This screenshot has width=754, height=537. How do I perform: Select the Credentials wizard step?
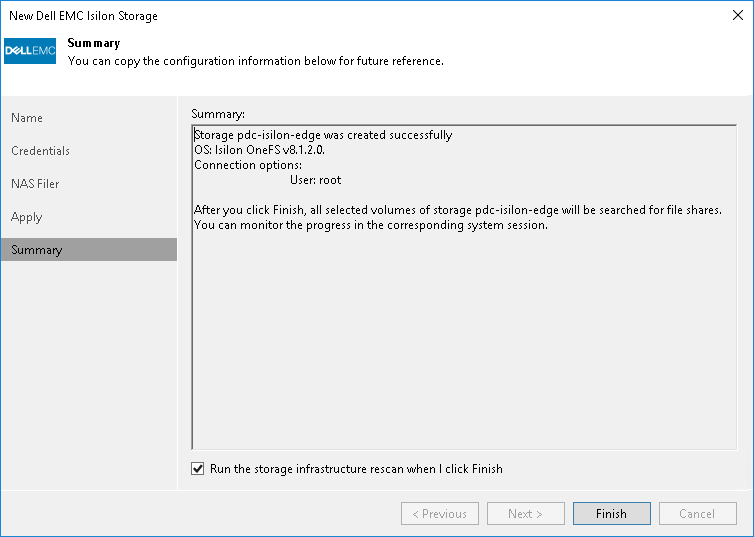40,150
